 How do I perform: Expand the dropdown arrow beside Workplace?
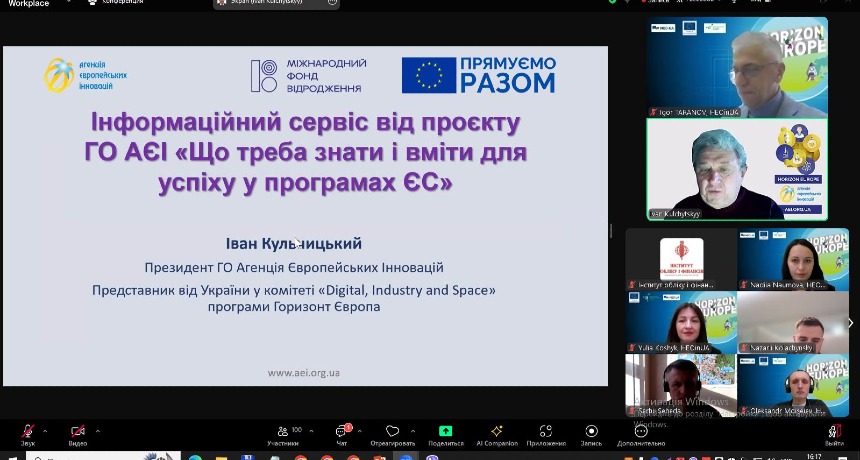[70, 2]
